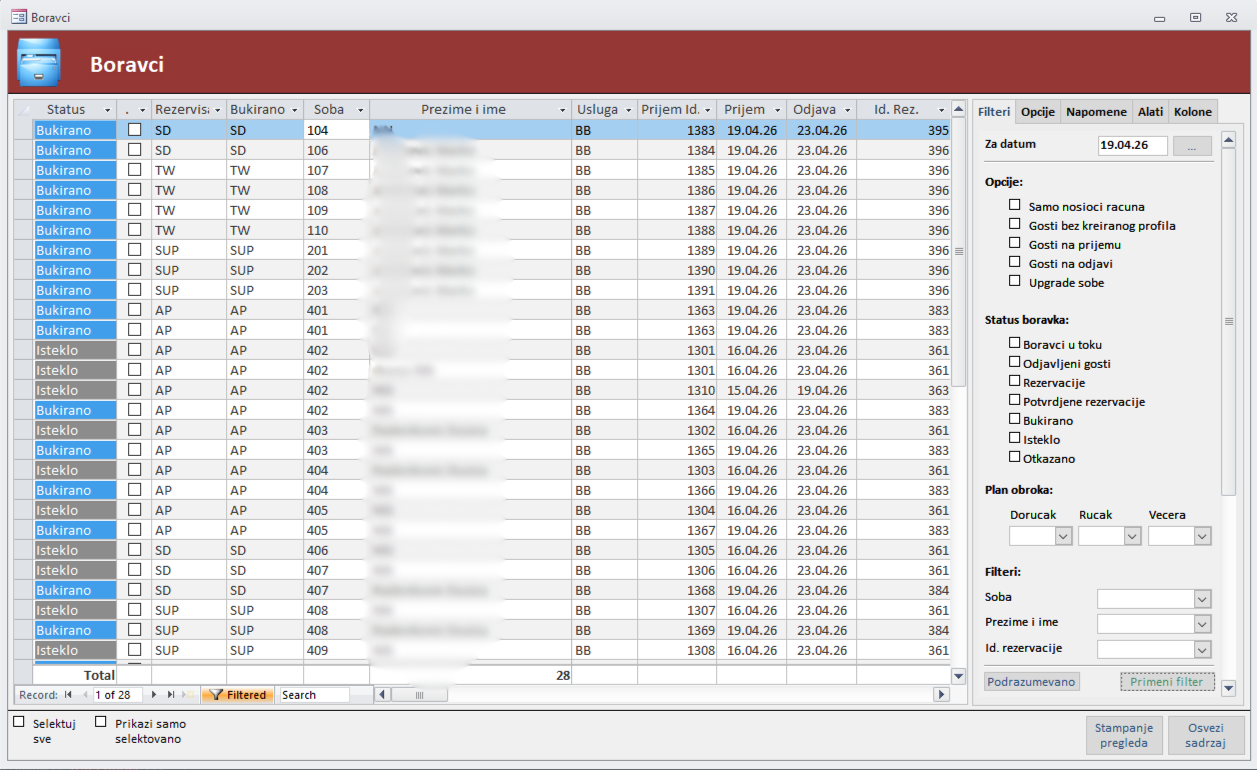Click the blue file cabinet Boravci icon
The height and width of the screenshot is (770, 1257).
[39, 64]
